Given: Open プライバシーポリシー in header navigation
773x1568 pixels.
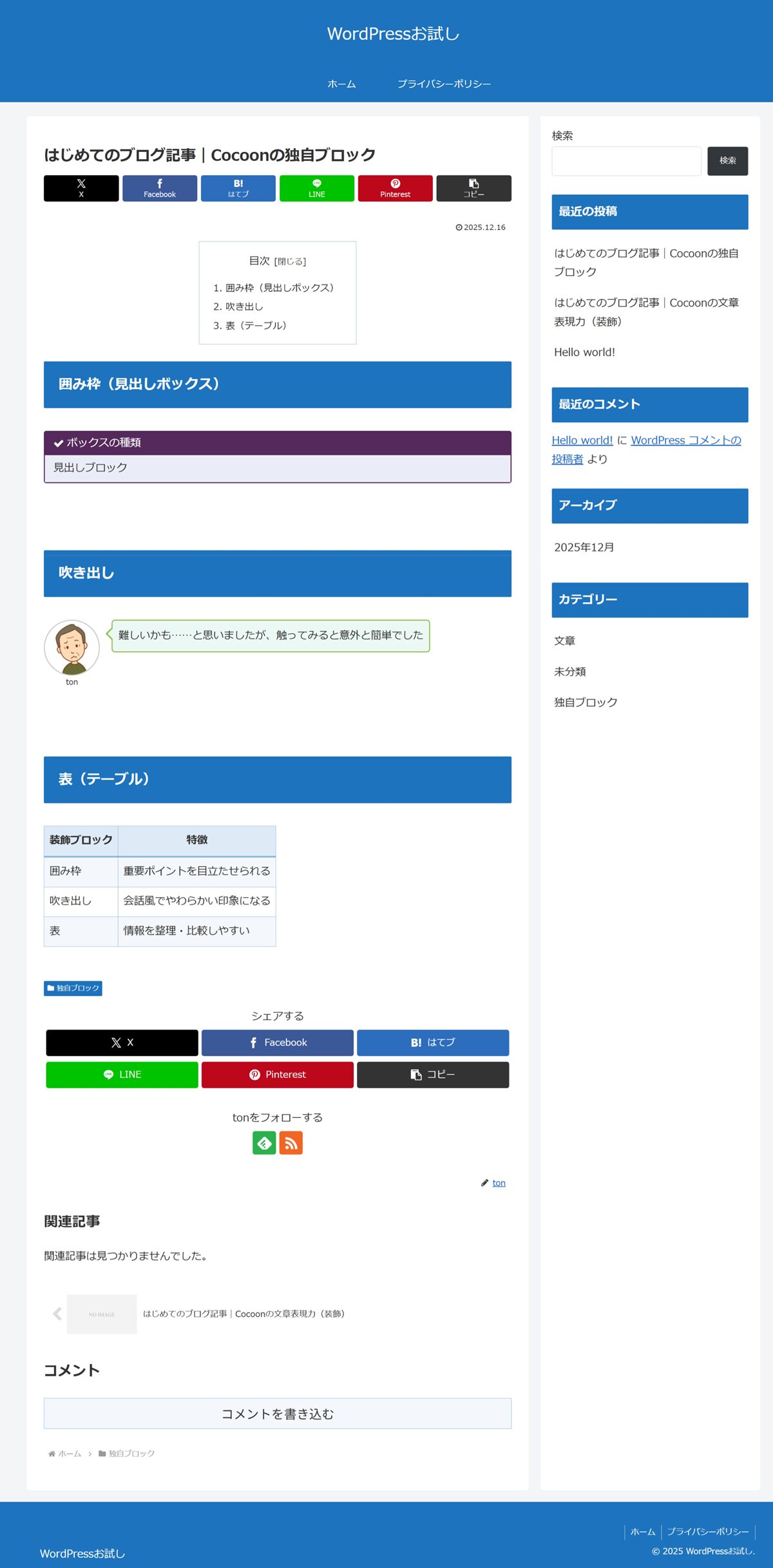Looking at the screenshot, I should [444, 84].
